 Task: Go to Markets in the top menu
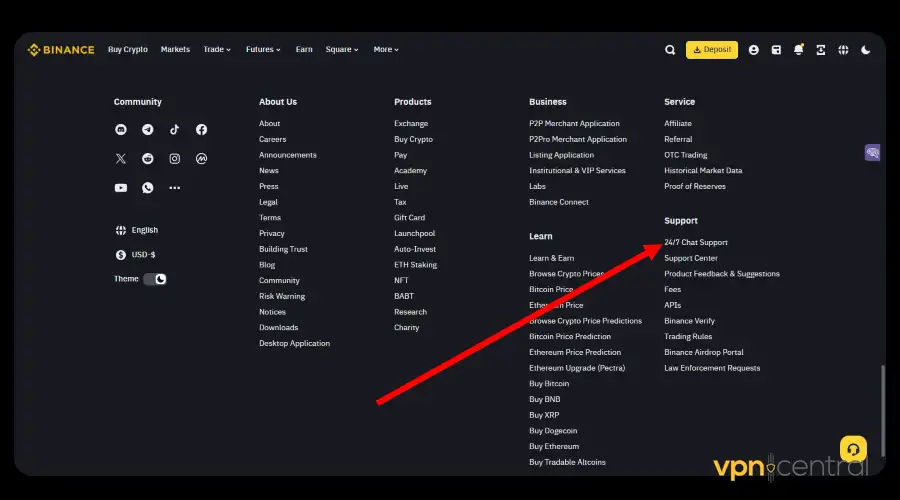(x=175, y=50)
